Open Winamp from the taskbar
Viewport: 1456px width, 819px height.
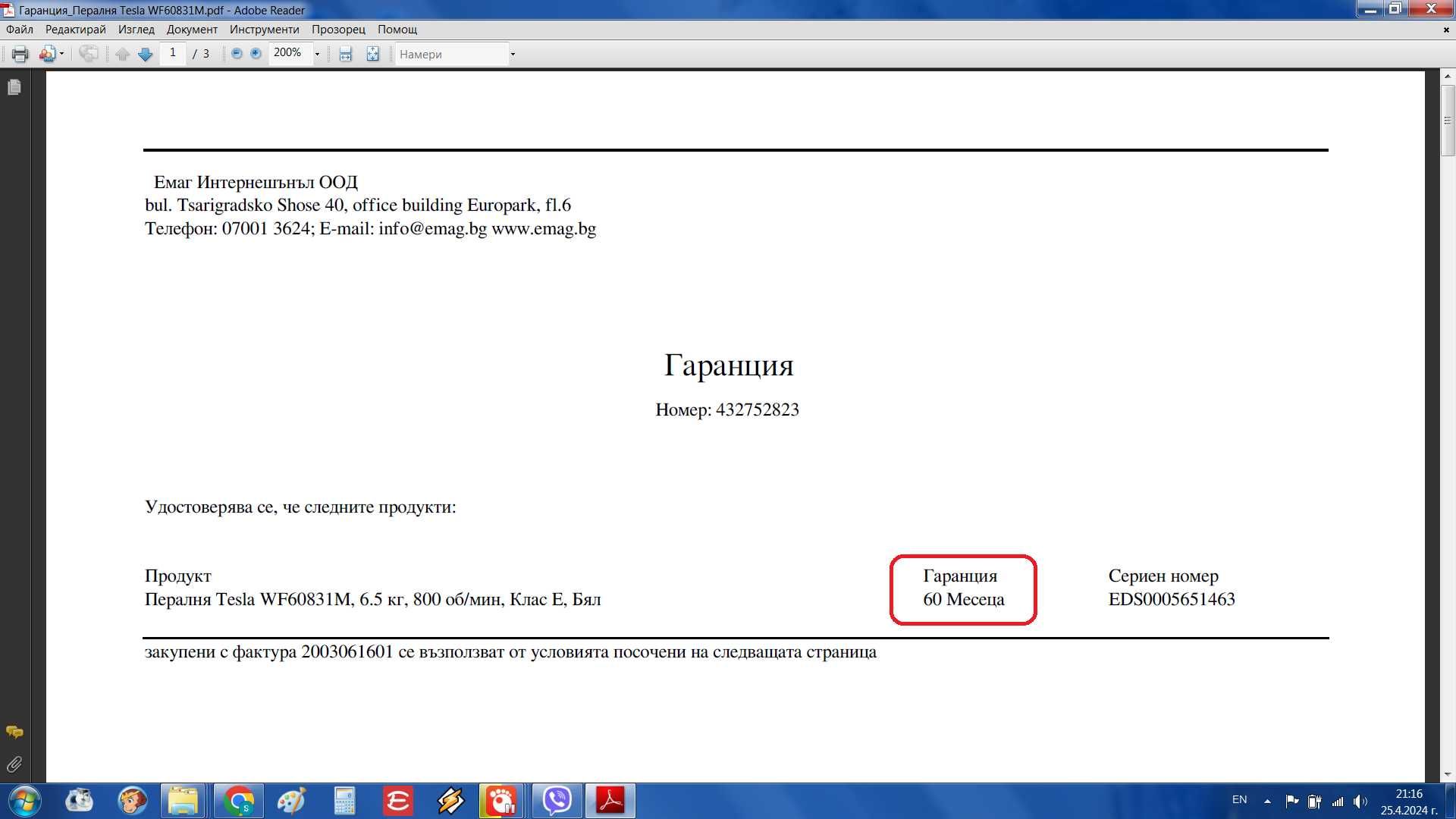coord(450,801)
